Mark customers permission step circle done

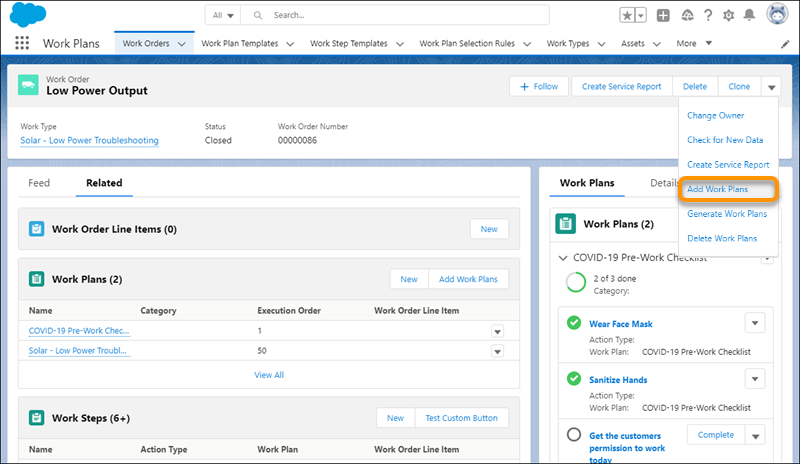tap(574, 434)
